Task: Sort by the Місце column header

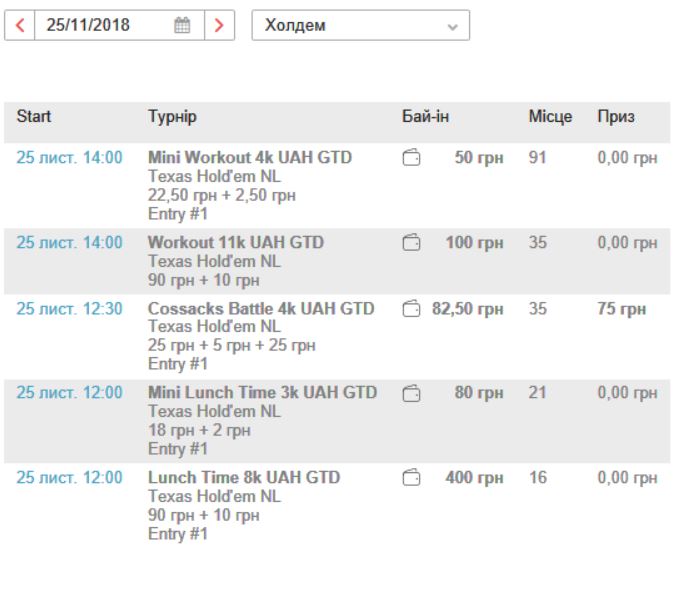Action: 550,116
